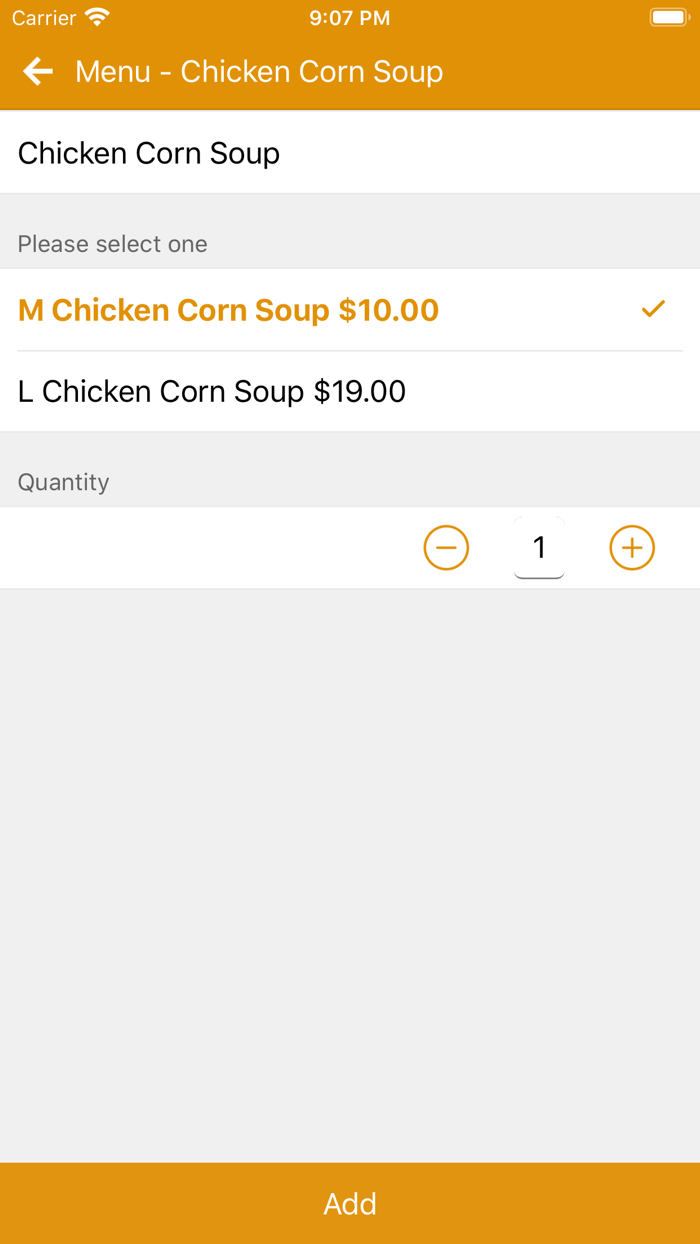This screenshot has width=700, height=1244.
Task: Tap the Chicken Corn Soup item name row
Action: pyautogui.click(x=149, y=153)
